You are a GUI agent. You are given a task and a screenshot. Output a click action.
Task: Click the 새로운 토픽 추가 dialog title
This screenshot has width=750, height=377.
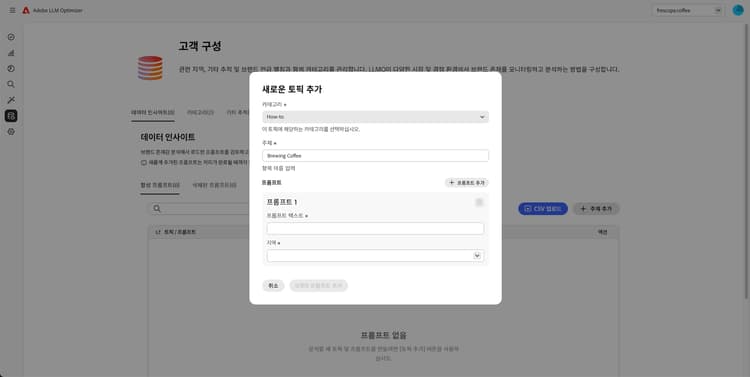click(292, 89)
